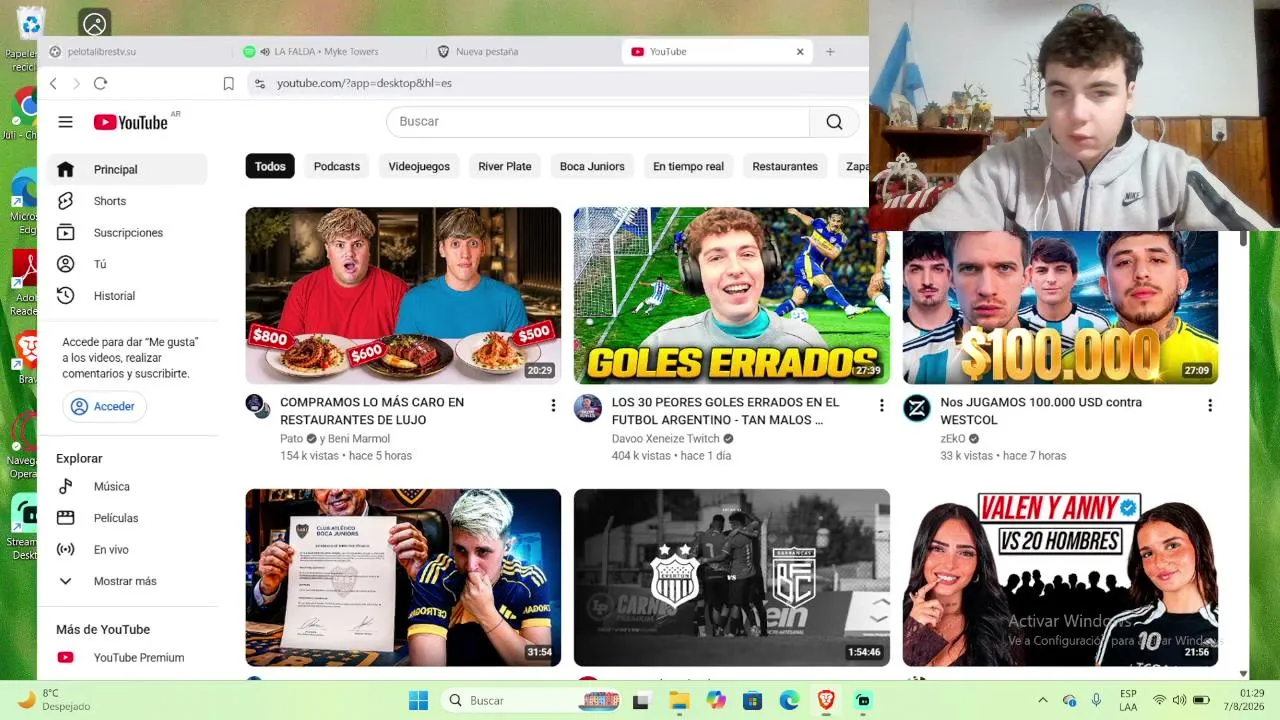Expand Mostrar más in sidebar
Image resolution: width=1280 pixels, height=720 pixels.
[127, 581]
